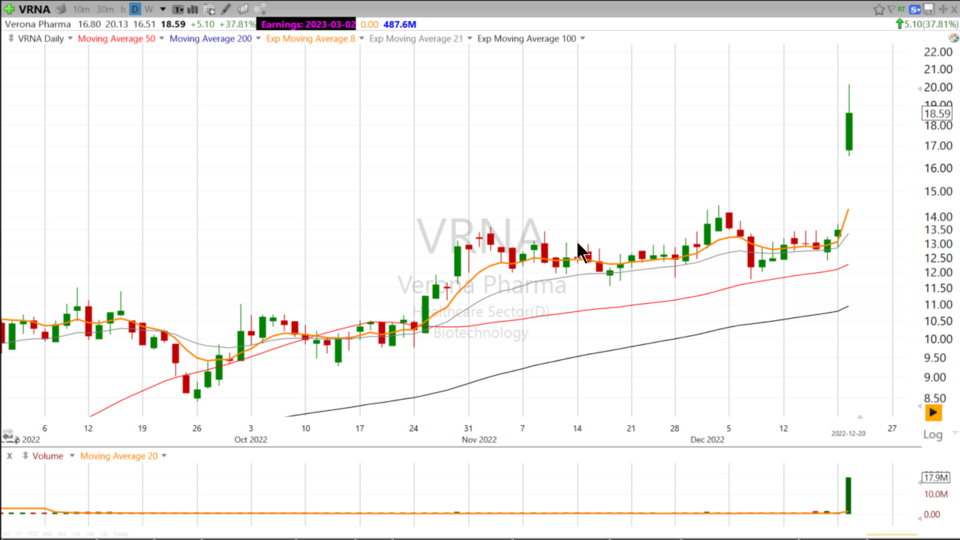960x540 pixels.
Task: Open Exp Moving Average 100 dropdown
Action: pos(582,39)
